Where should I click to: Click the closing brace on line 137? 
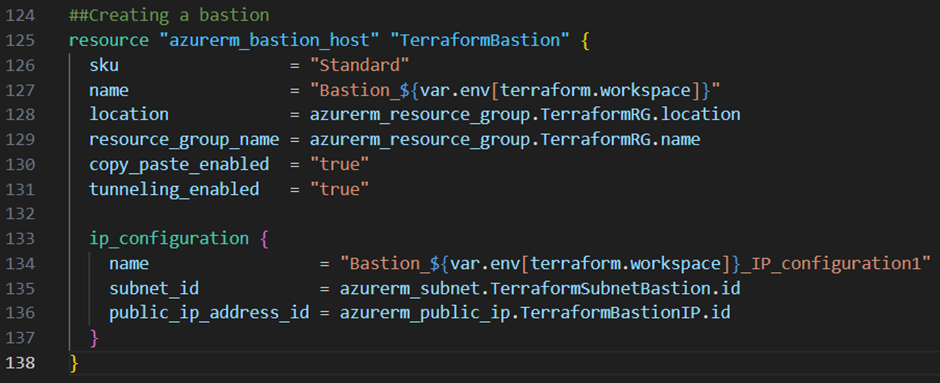[94, 337]
